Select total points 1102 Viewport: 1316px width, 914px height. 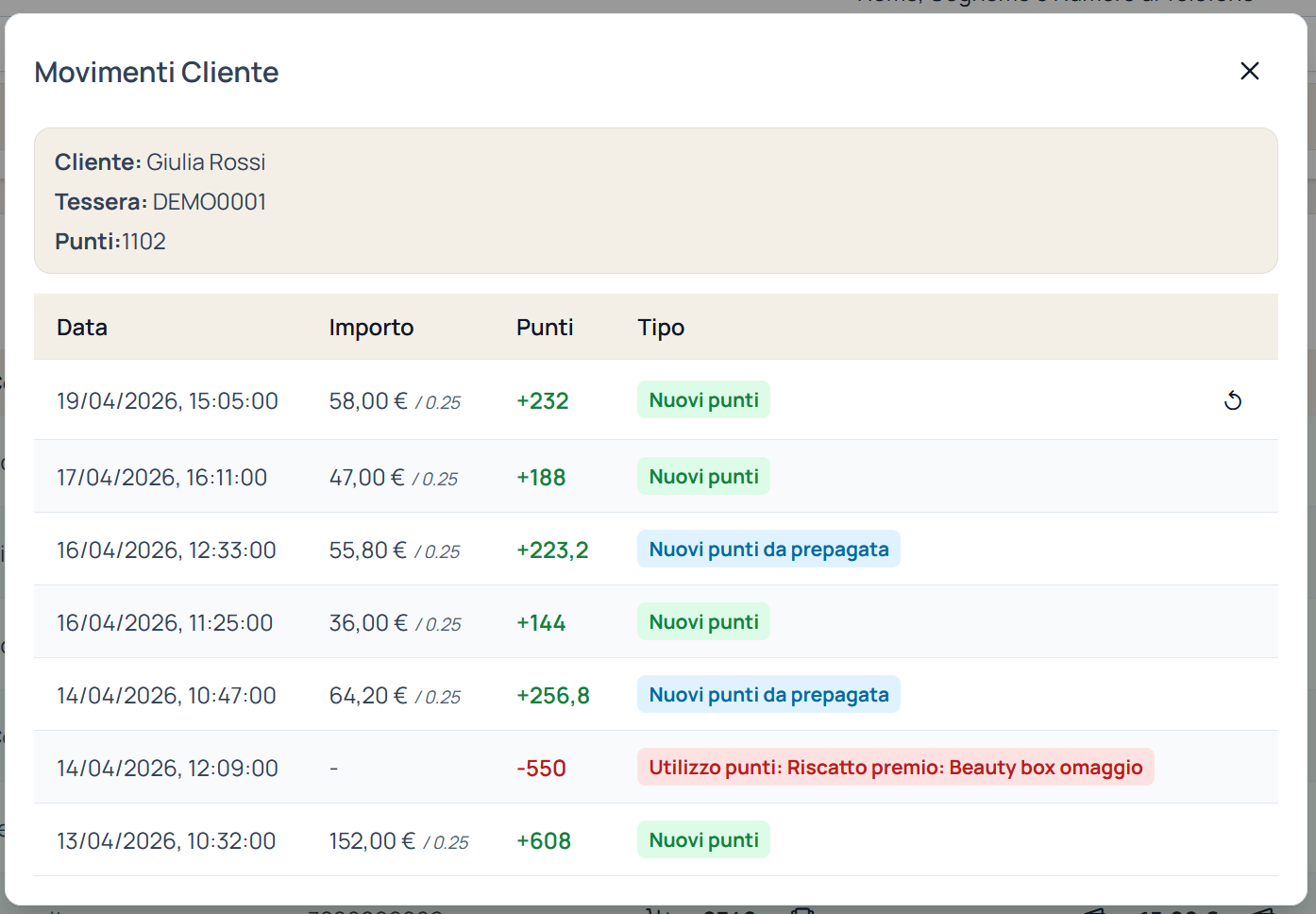143,241
